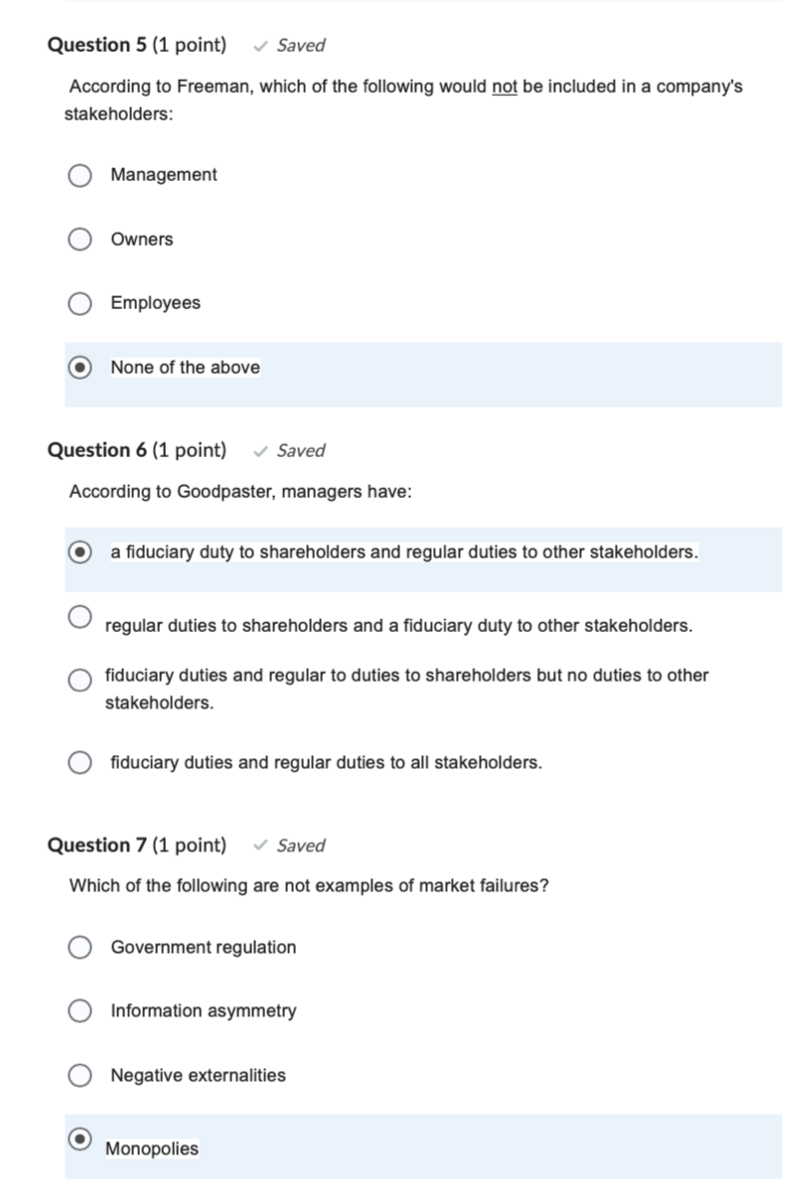Select None of the above option

(x=79, y=367)
